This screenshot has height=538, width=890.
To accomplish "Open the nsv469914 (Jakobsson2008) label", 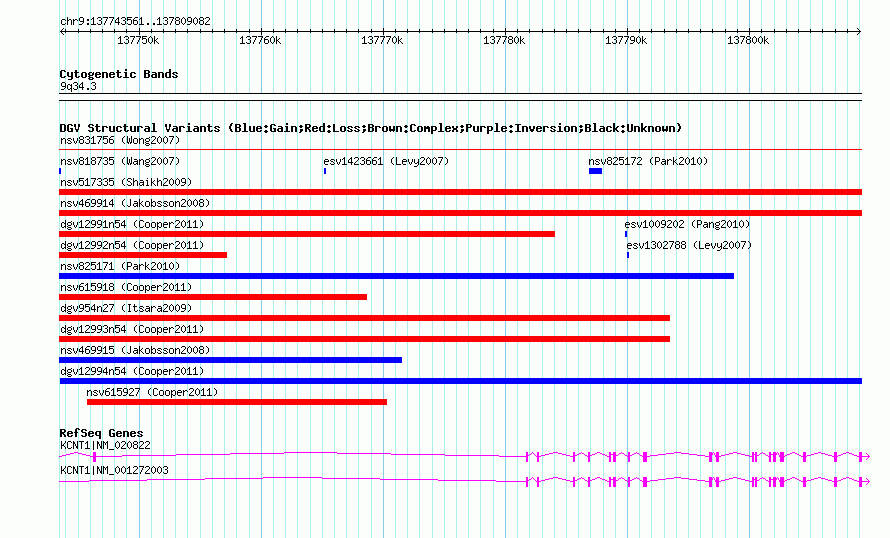I will tap(135, 203).
